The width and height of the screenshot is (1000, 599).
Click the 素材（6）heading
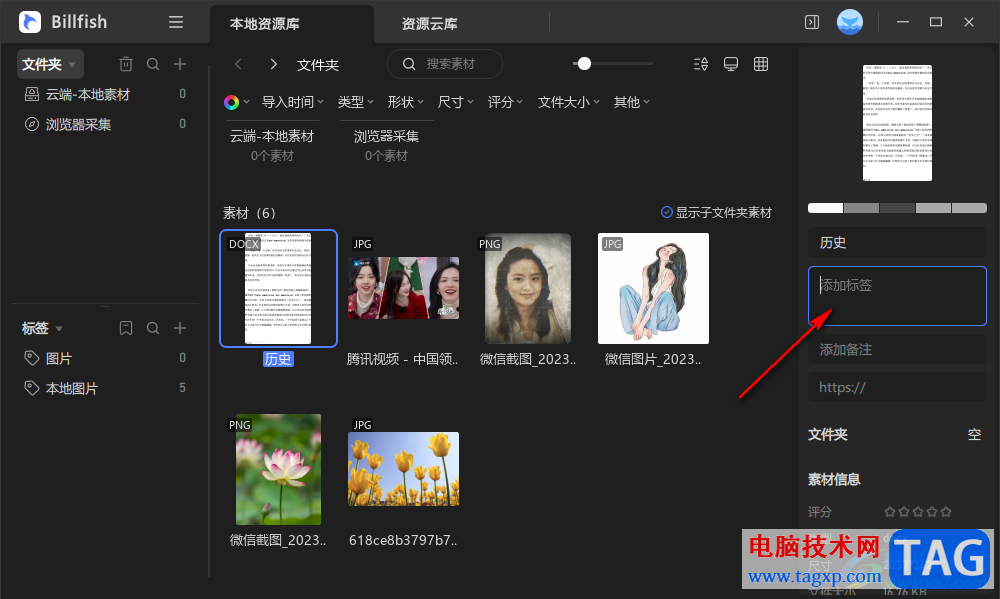(249, 212)
